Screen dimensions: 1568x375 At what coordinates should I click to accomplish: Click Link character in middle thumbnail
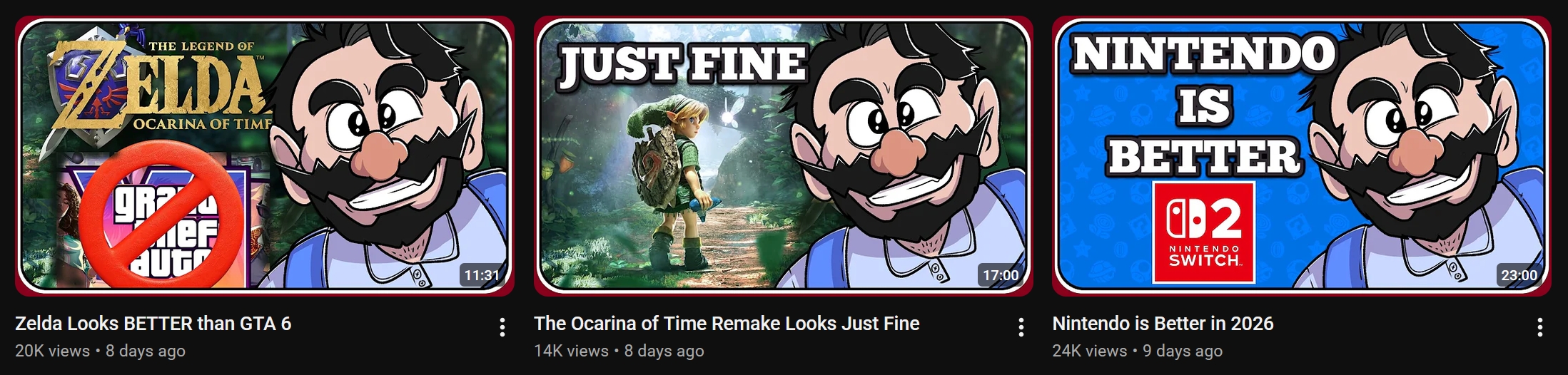click(671, 182)
